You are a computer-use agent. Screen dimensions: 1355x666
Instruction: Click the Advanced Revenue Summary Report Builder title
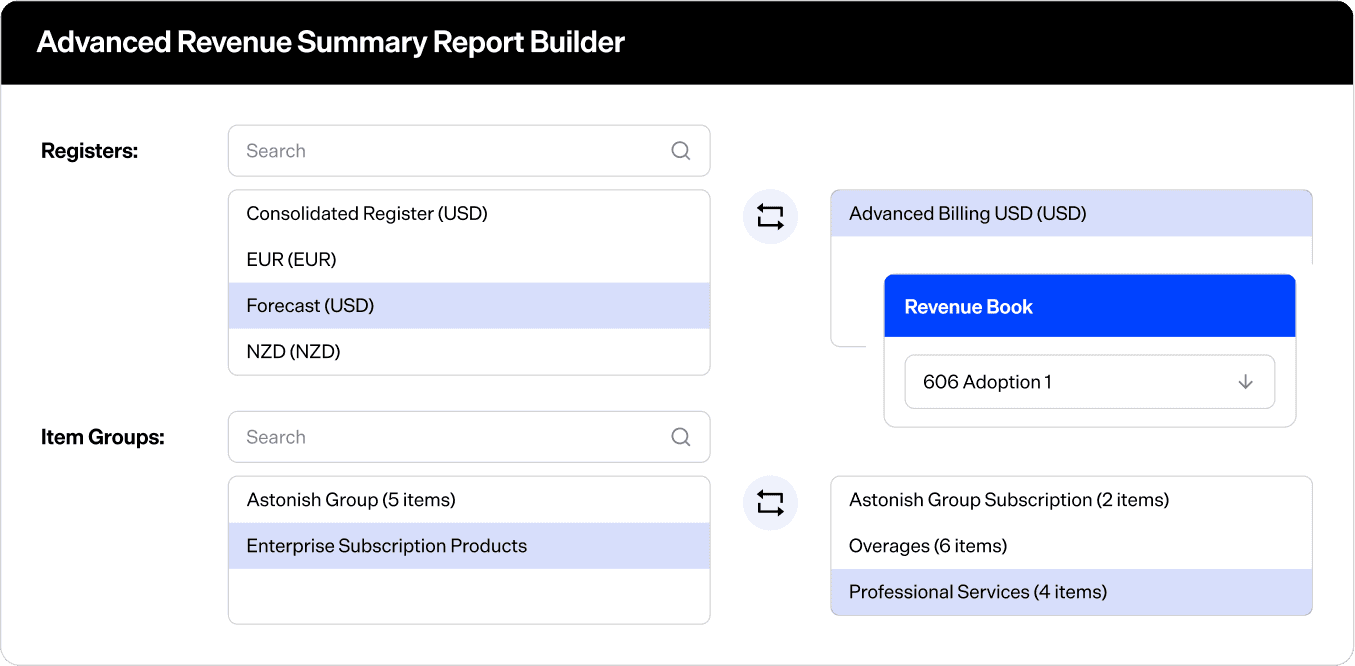[x=331, y=43]
